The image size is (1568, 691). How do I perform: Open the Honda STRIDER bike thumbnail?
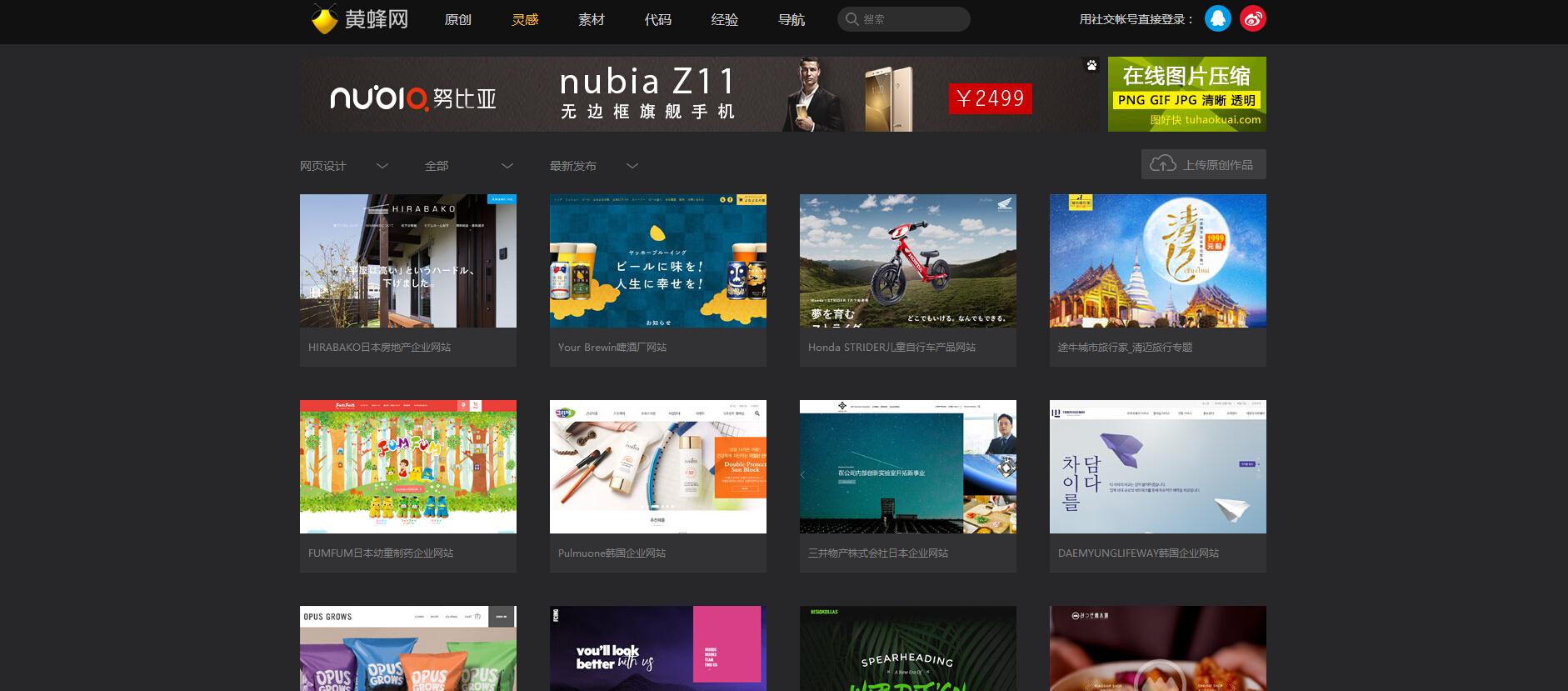[908, 261]
